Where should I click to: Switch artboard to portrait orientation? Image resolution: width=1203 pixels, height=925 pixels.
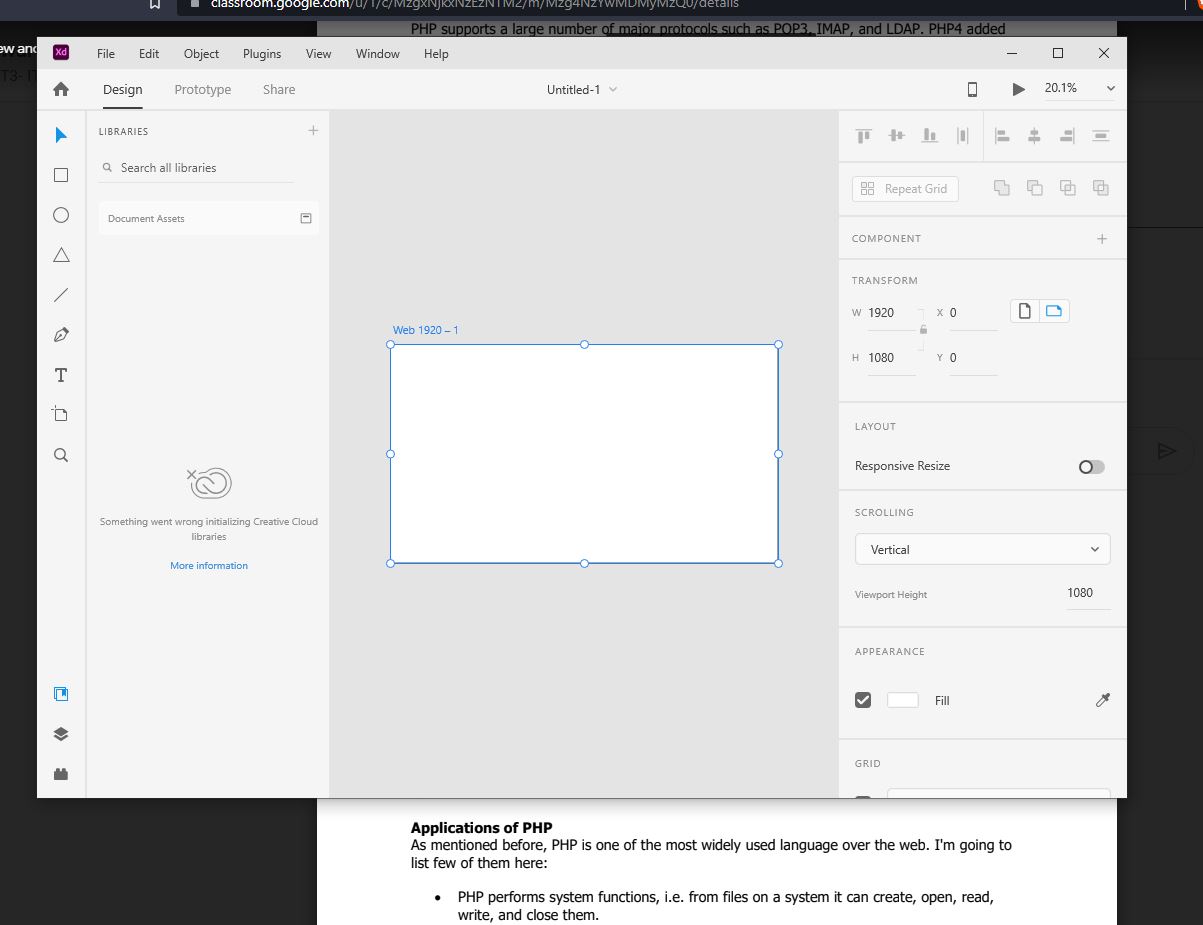(x=1024, y=312)
